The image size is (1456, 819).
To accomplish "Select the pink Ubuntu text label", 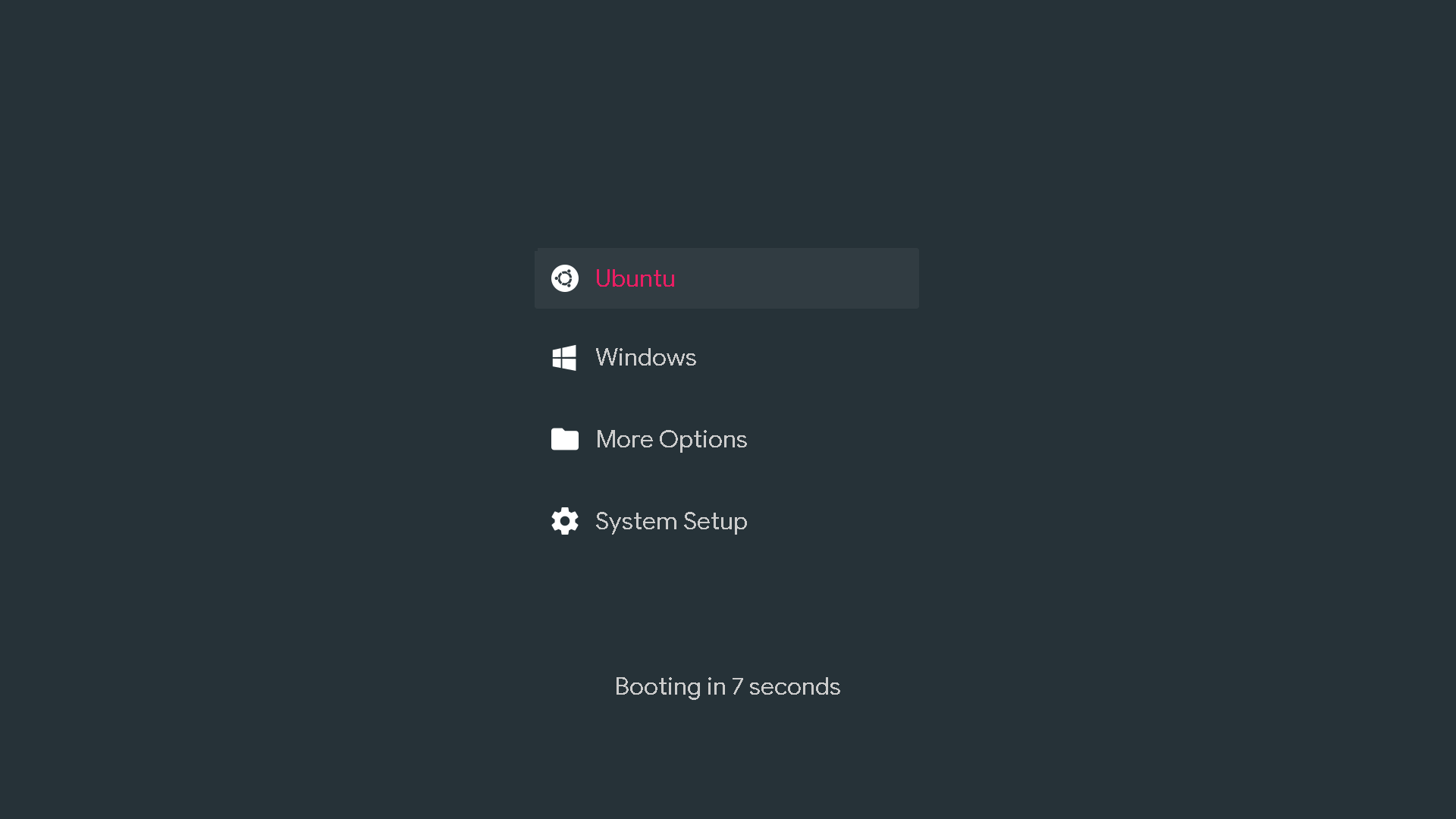I will [x=635, y=278].
